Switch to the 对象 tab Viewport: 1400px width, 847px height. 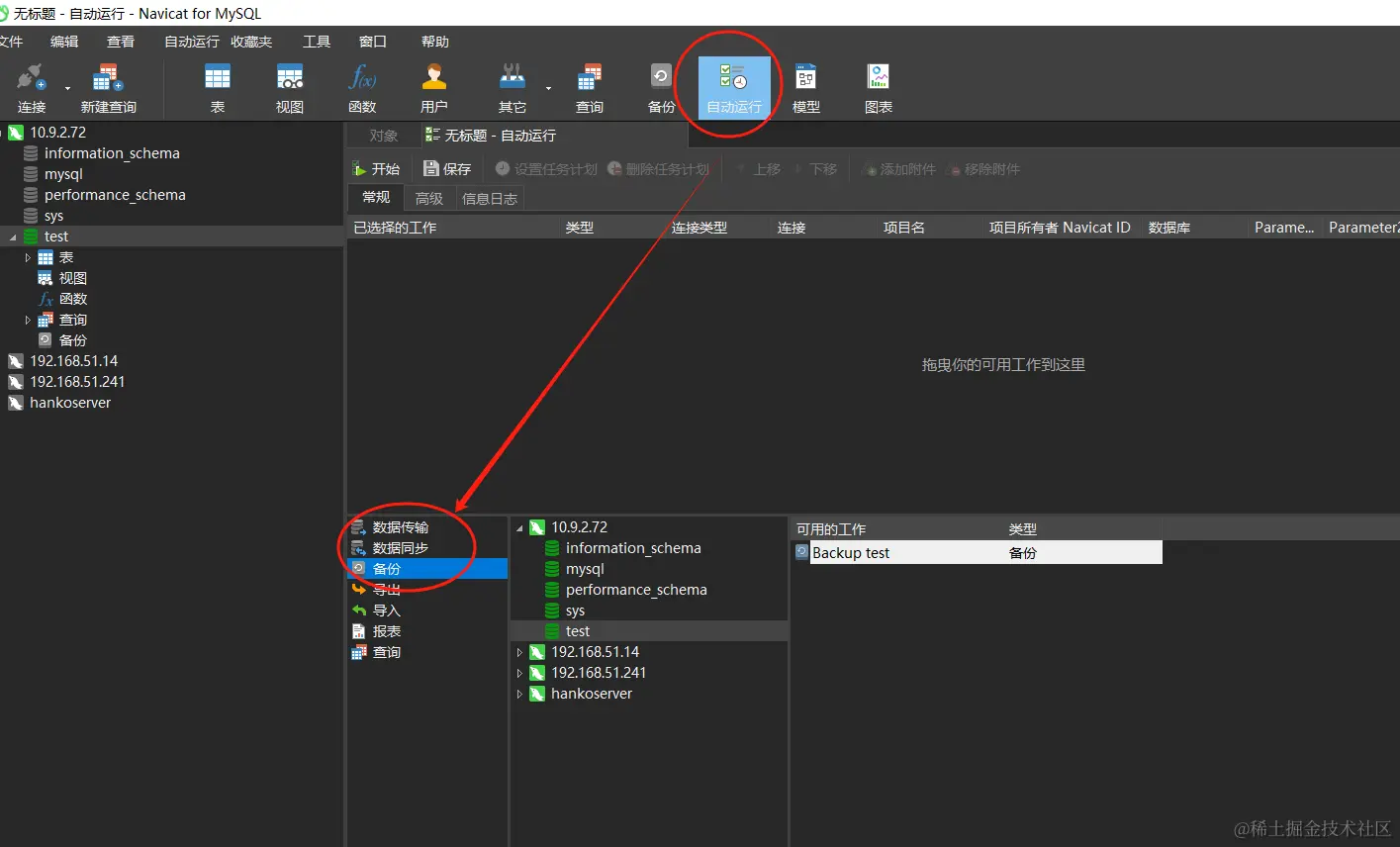383,136
